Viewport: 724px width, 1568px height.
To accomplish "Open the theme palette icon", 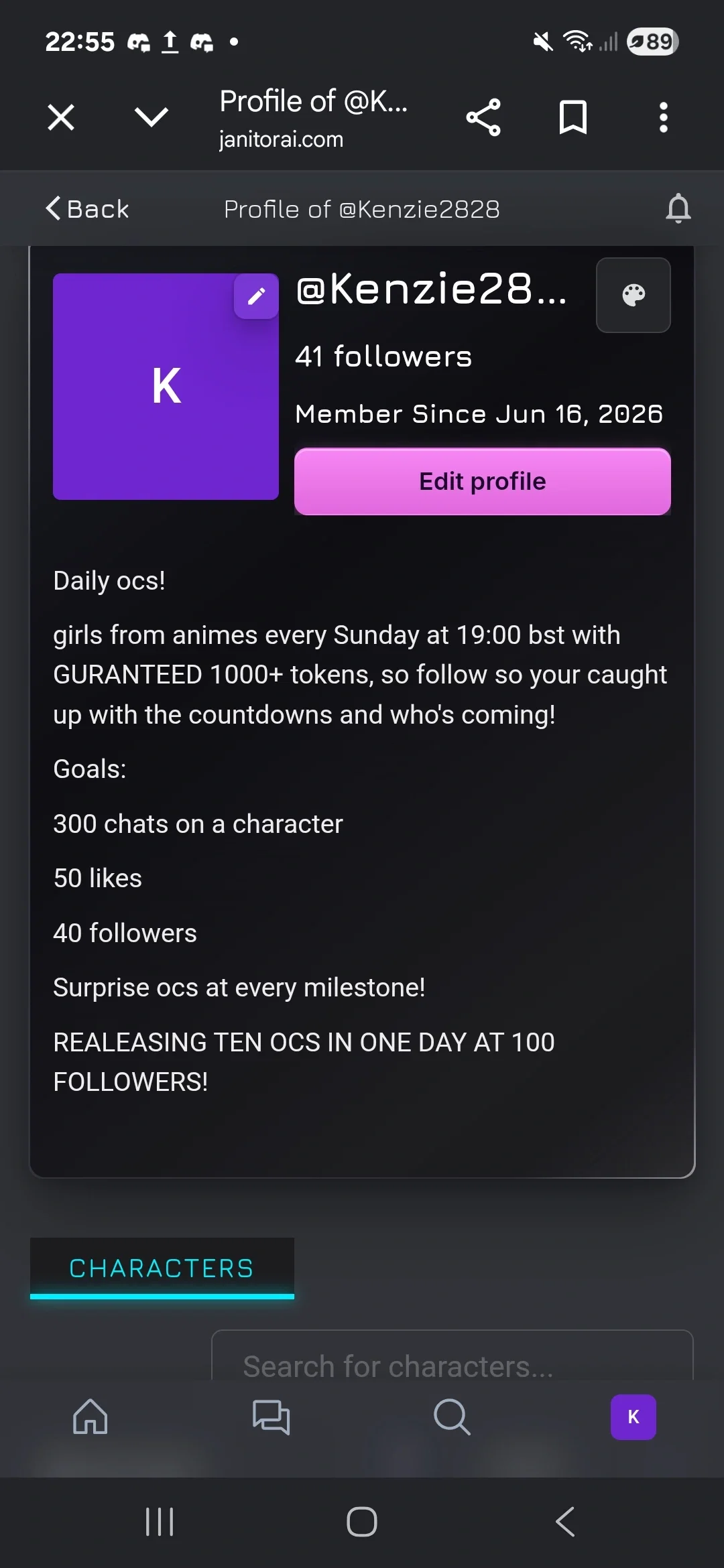I will pos(633,295).
